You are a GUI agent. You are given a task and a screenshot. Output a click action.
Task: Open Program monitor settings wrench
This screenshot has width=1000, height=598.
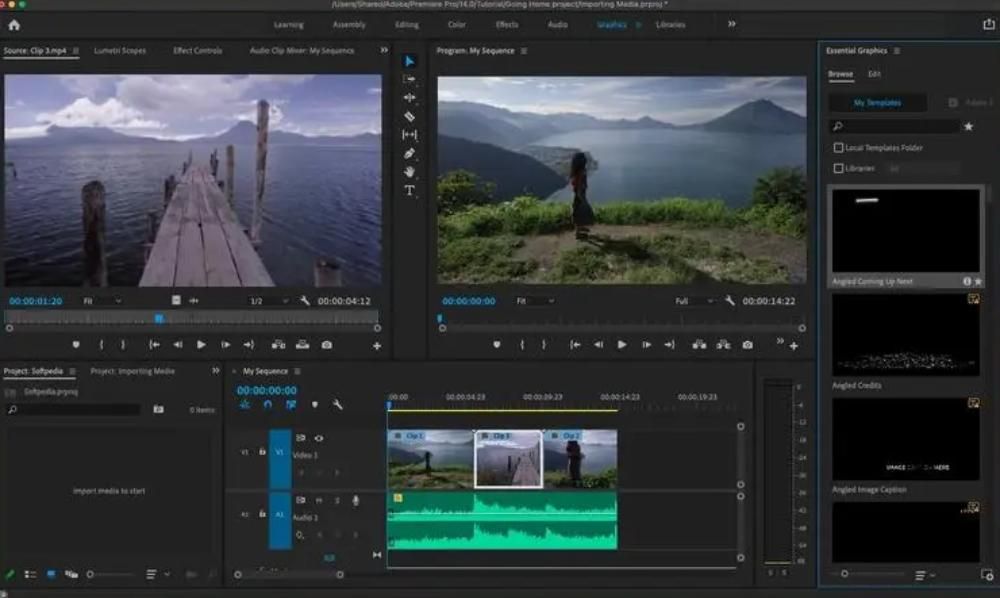pyautogui.click(x=730, y=300)
